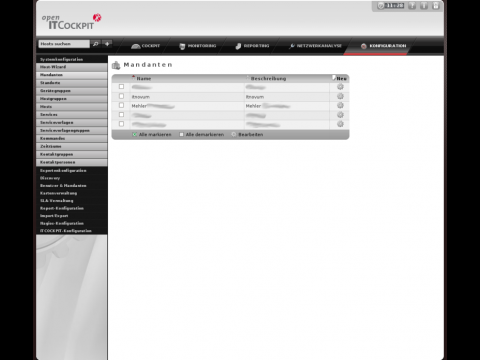Open Benutzer & Mandanten in sidebar
Image resolution: width=480 pixels, height=360 pixels.
(x=63, y=186)
